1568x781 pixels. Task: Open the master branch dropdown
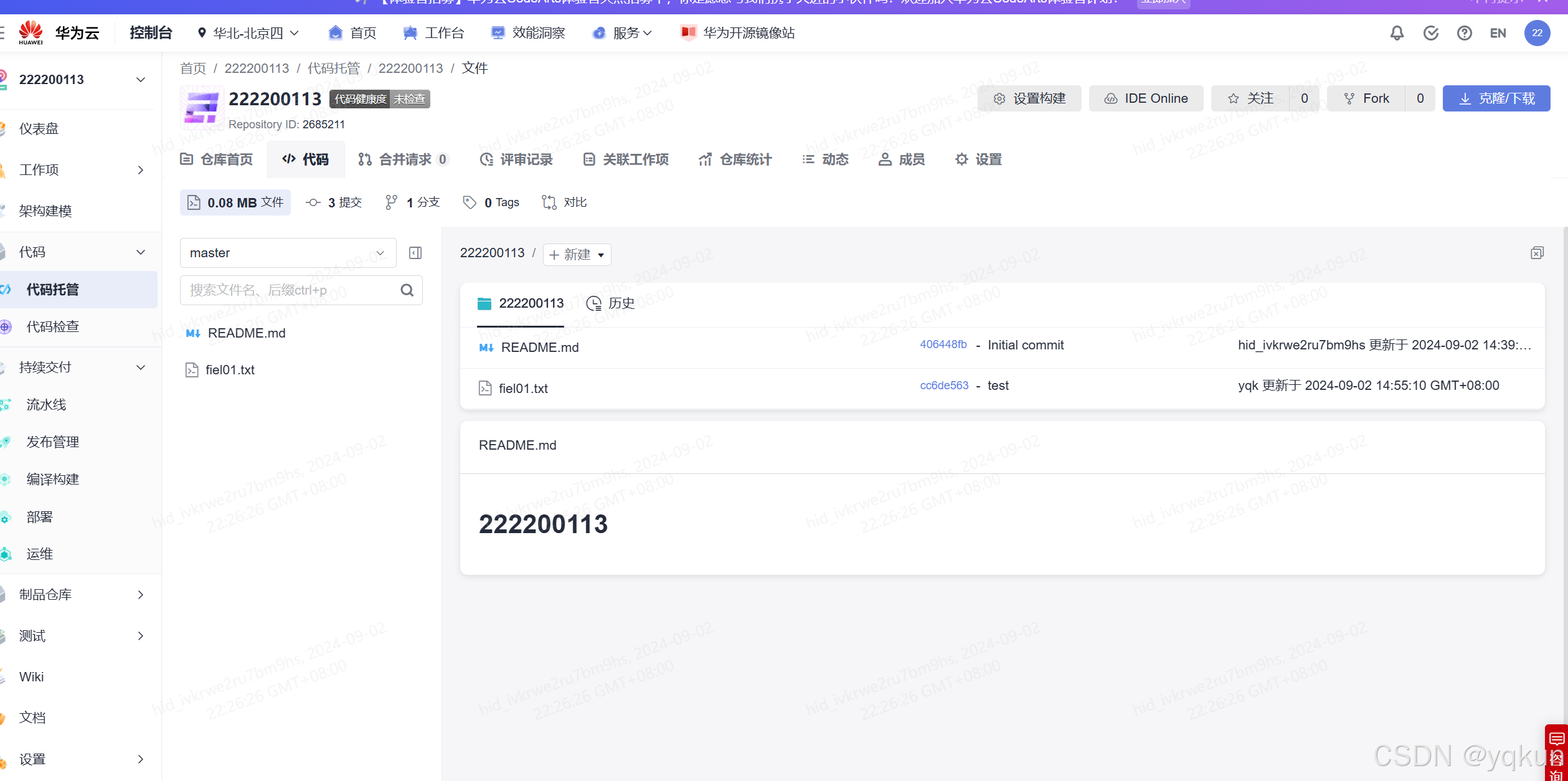[288, 253]
